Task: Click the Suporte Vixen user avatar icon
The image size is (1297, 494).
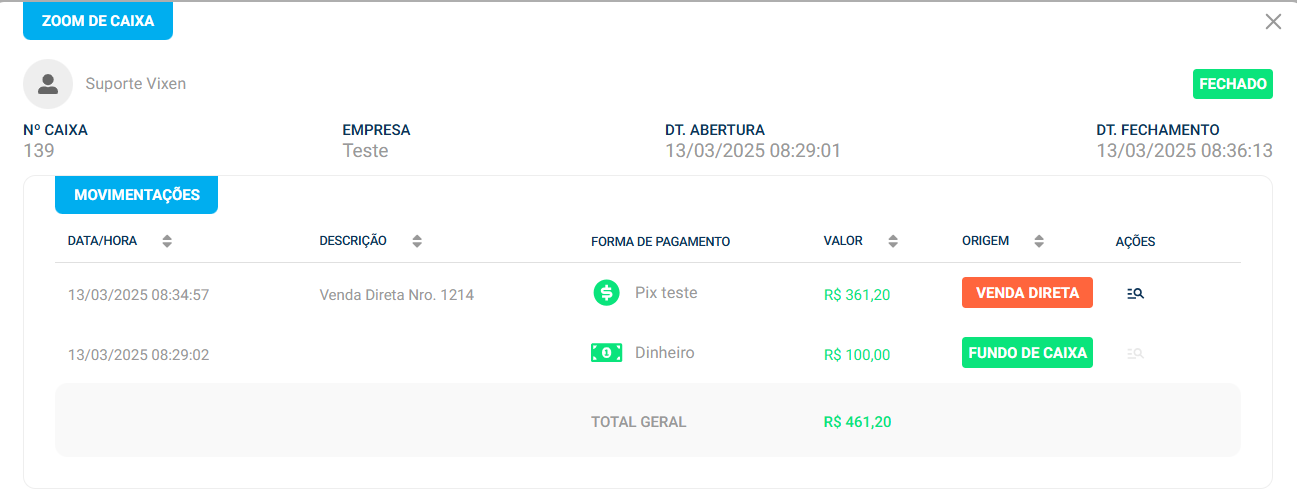Action: (48, 84)
